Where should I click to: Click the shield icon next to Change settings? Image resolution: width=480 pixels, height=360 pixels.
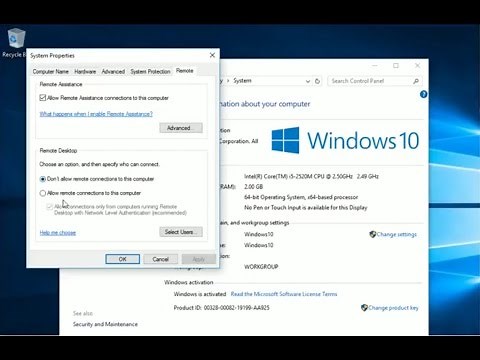pyautogui.click(x=373, y=234)
